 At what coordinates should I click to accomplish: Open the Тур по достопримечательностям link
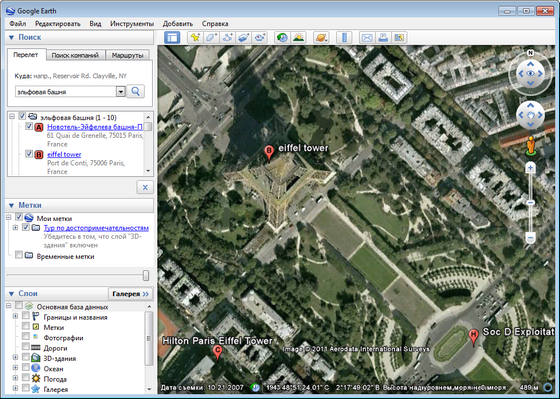pyautogui.click(x=96, y=228)
